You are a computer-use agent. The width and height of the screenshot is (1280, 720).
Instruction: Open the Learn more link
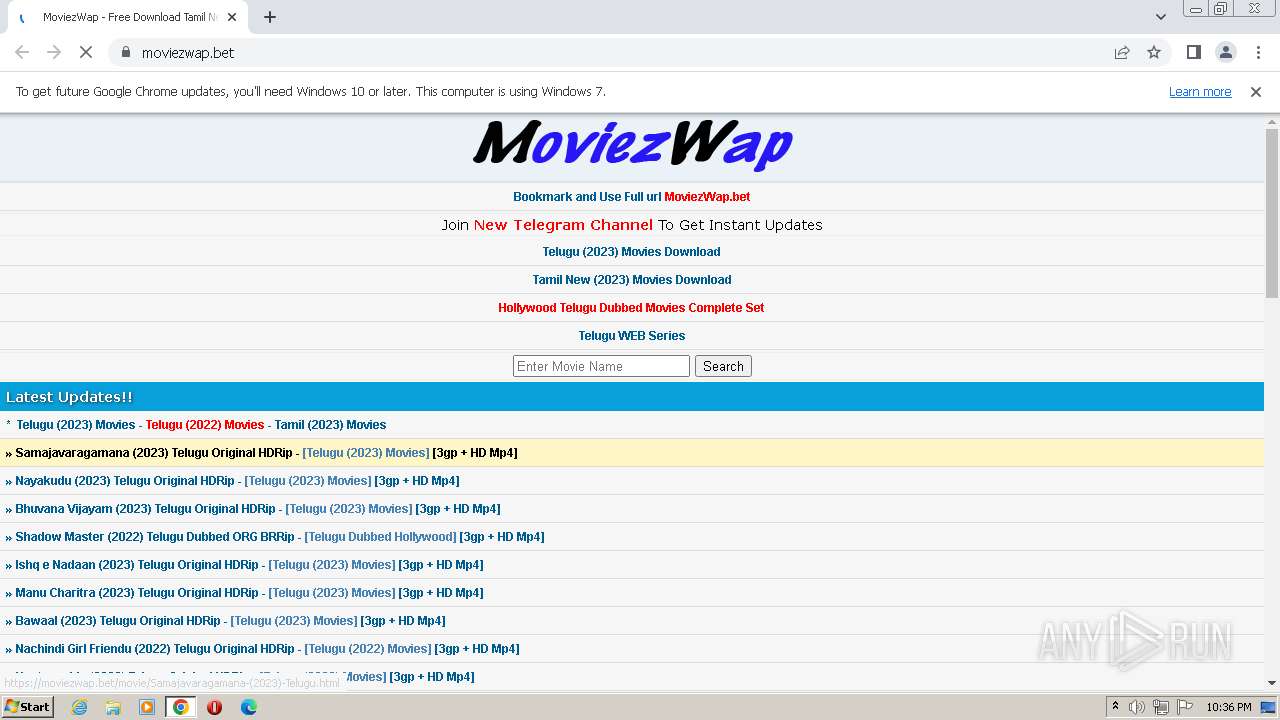(x=1200, y=91)
